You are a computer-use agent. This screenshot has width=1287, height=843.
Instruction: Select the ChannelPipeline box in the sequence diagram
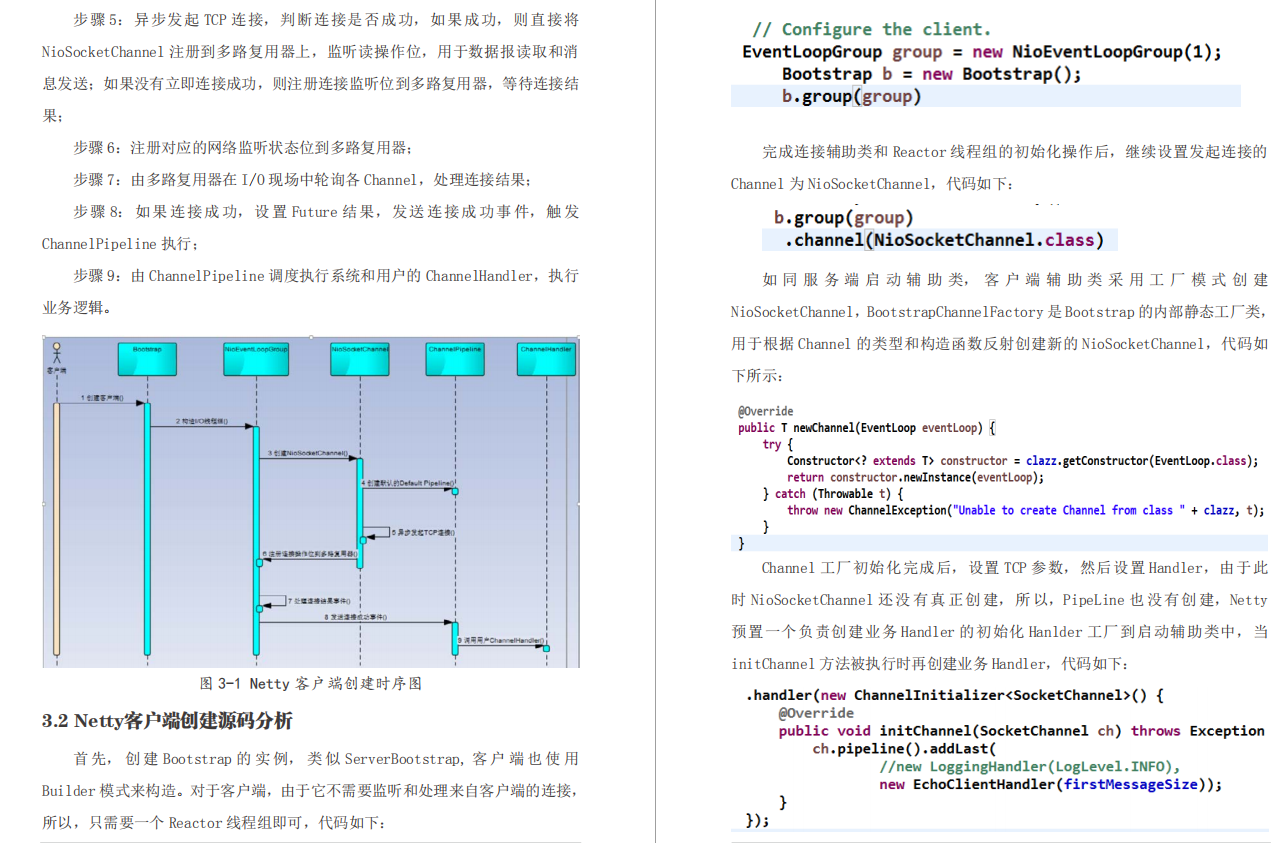pos(455,359)
